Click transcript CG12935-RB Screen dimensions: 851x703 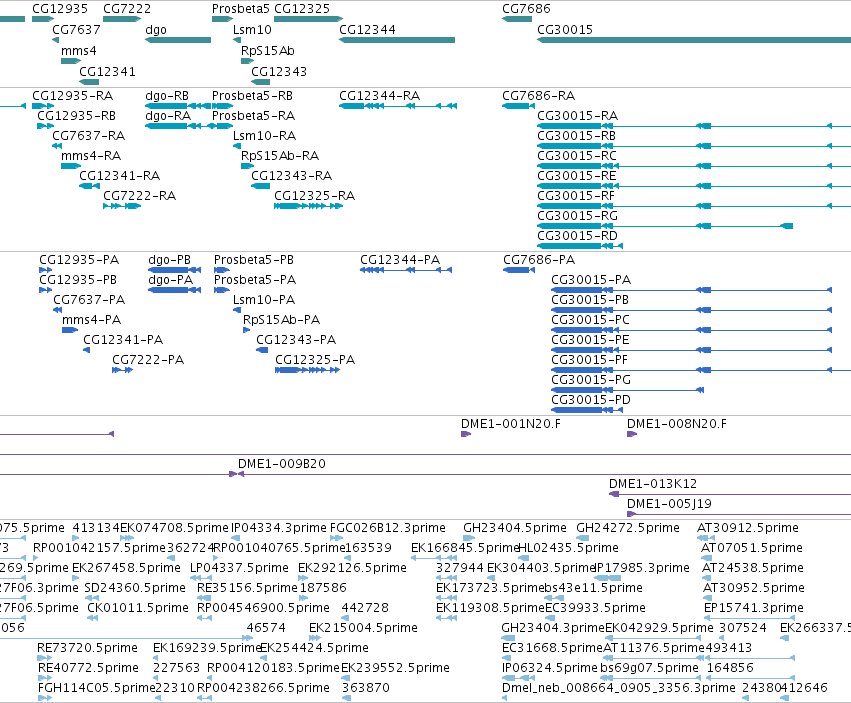pyautogui.click(x=76, y=116)
